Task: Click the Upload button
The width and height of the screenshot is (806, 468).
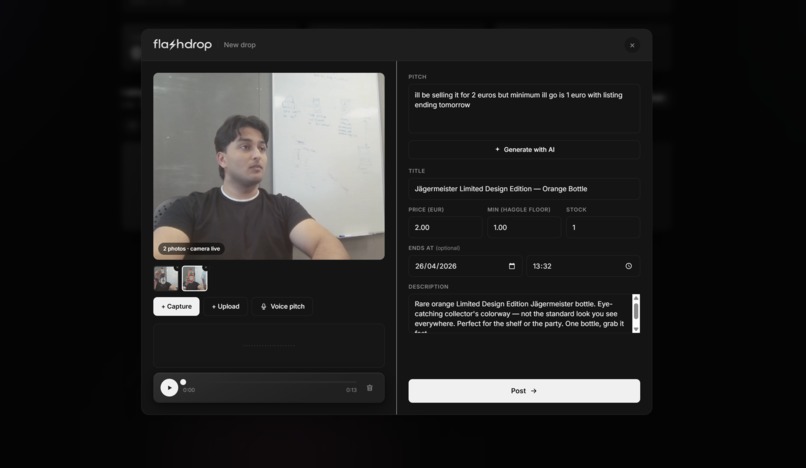Action: tap(226, 307)
